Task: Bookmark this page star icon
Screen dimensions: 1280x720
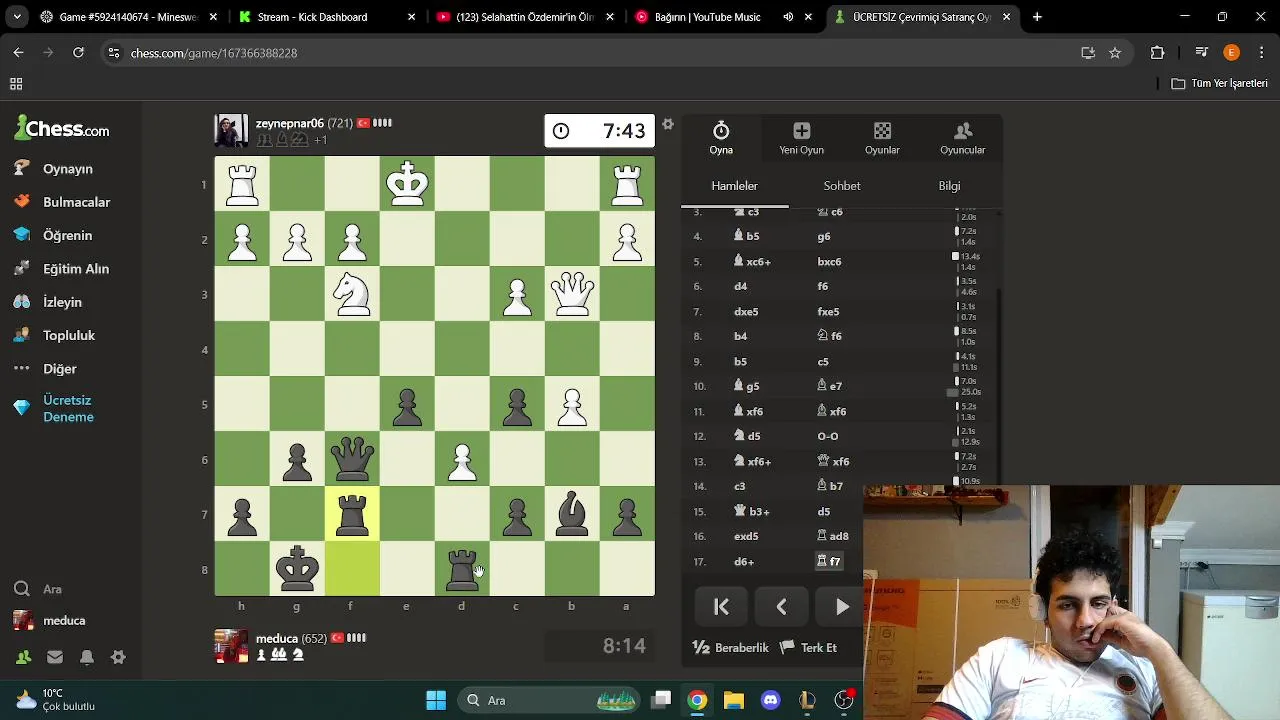Action: (x=1115, y=53)
